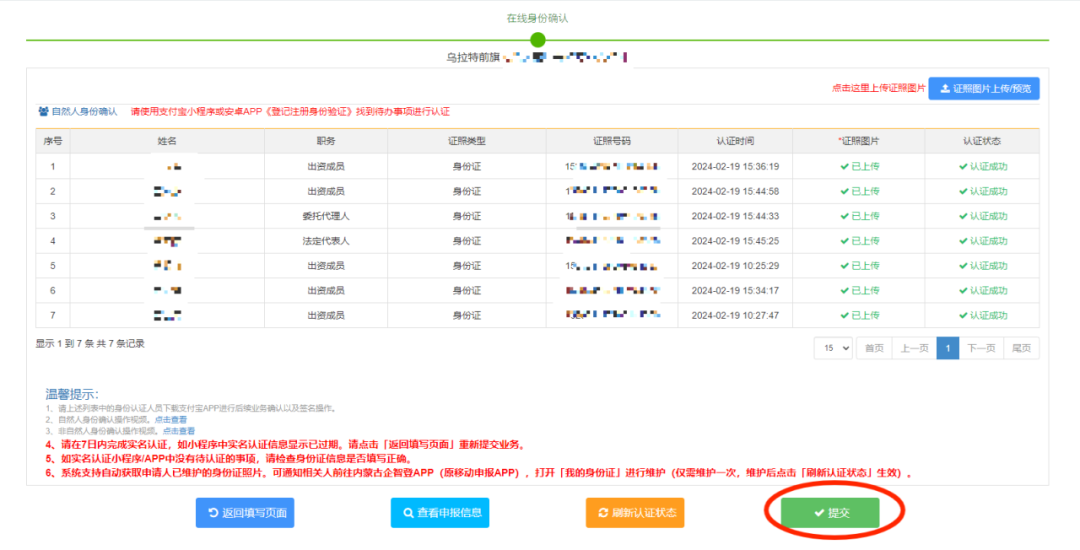Click timestamp 2024-02-19 15:36:19

pyautogui.click(x=735, y=167)
